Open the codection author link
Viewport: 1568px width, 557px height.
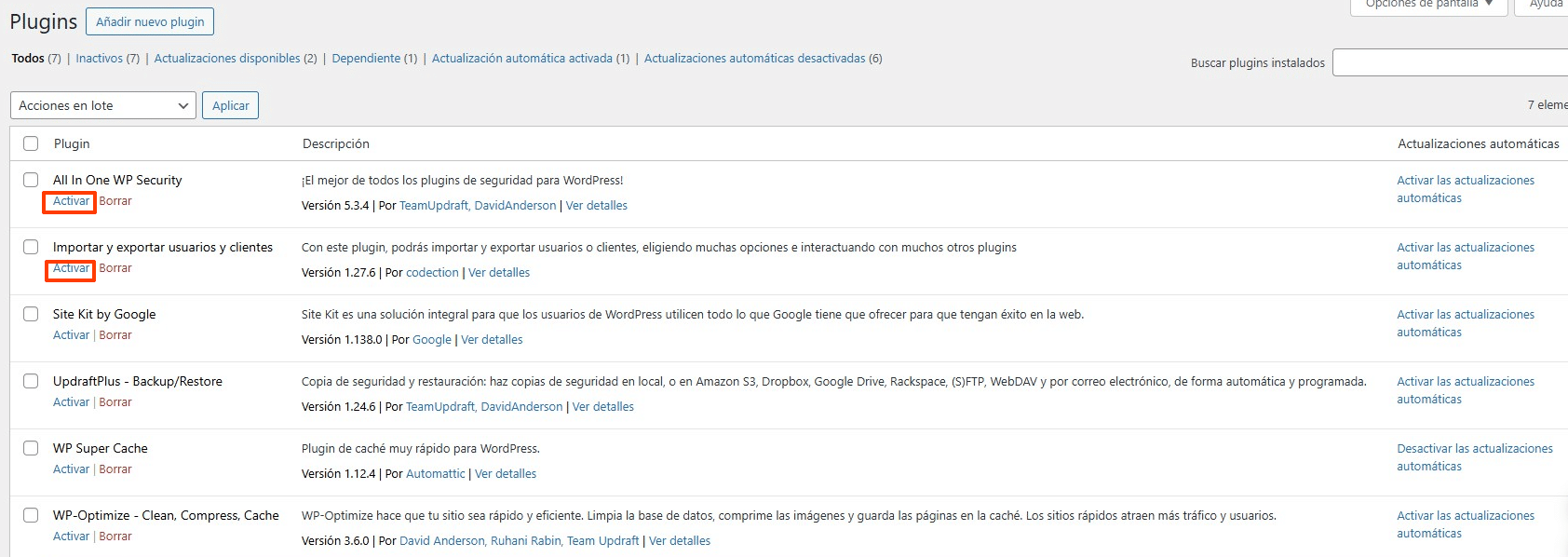click(x=432, y=273)
